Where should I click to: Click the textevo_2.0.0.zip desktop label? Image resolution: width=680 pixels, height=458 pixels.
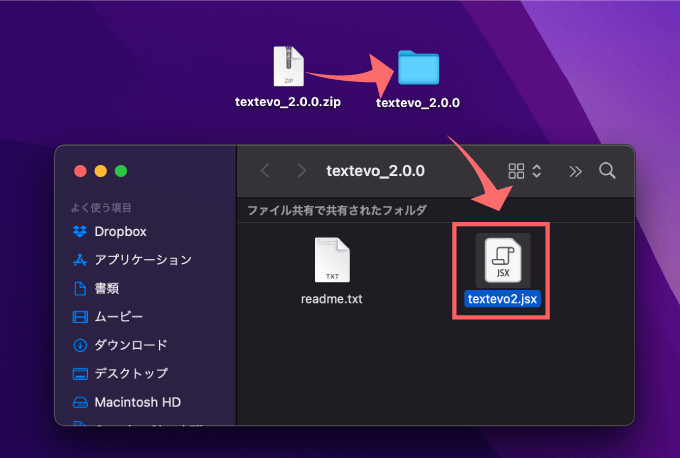click(x=288, y=102)
